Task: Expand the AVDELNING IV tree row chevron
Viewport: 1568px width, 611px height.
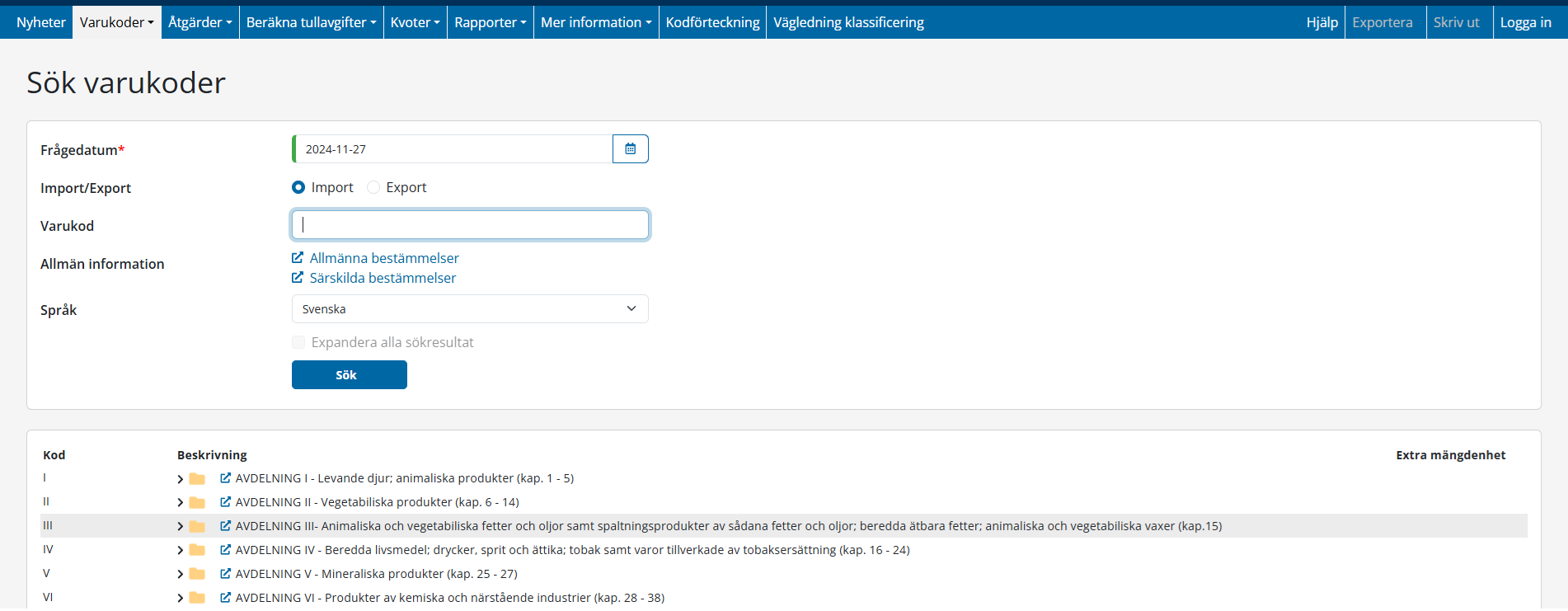Action: (180, 551)
